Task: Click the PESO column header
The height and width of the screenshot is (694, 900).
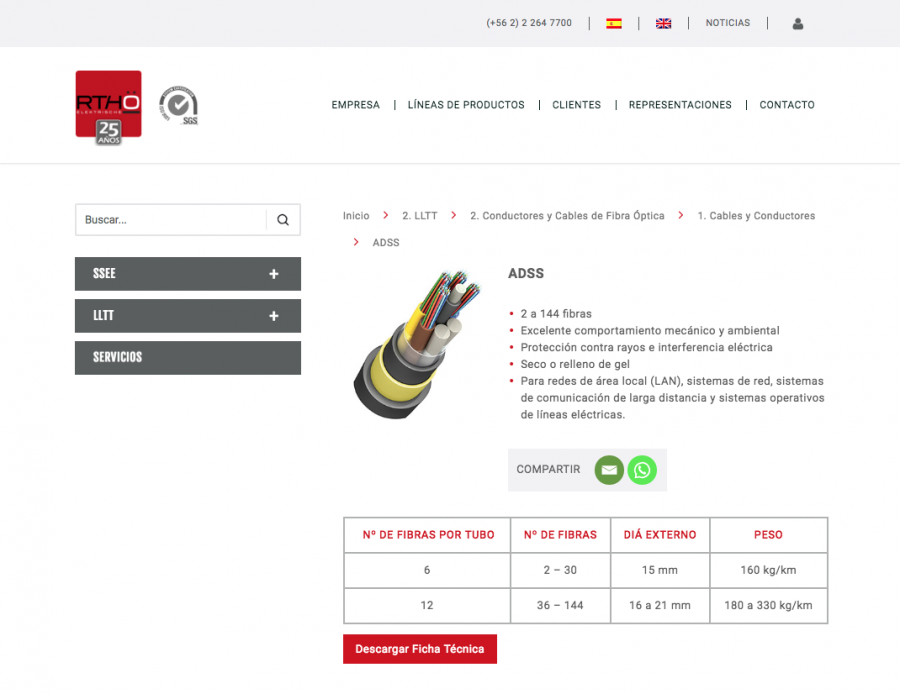Action: 769,535
